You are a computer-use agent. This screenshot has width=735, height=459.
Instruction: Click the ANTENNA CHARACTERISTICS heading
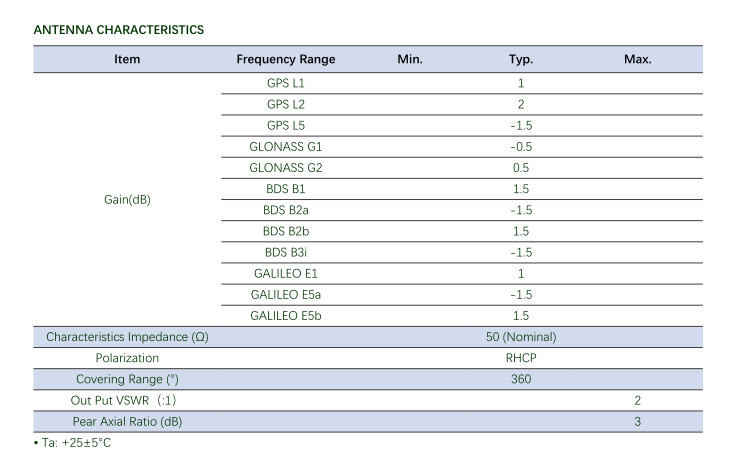[119, 30]
